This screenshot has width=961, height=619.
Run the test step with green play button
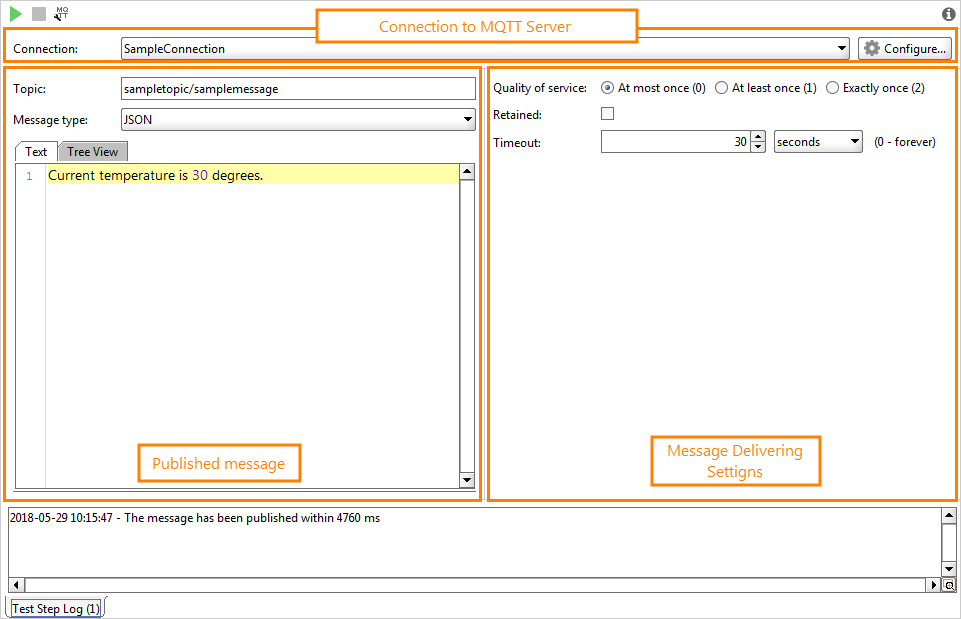click(16, 13)
